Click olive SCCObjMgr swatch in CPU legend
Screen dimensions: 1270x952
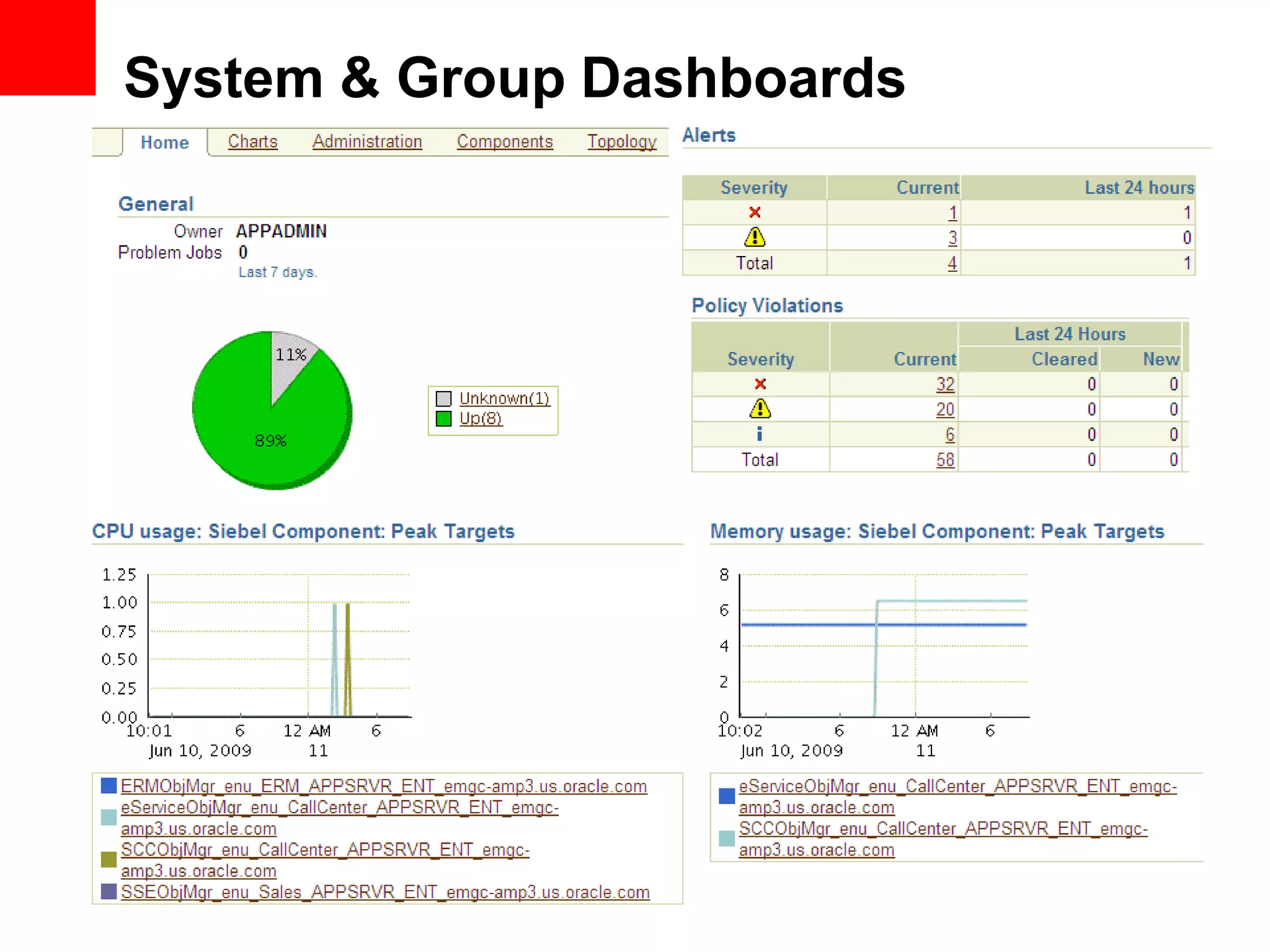tap(109, 860)
